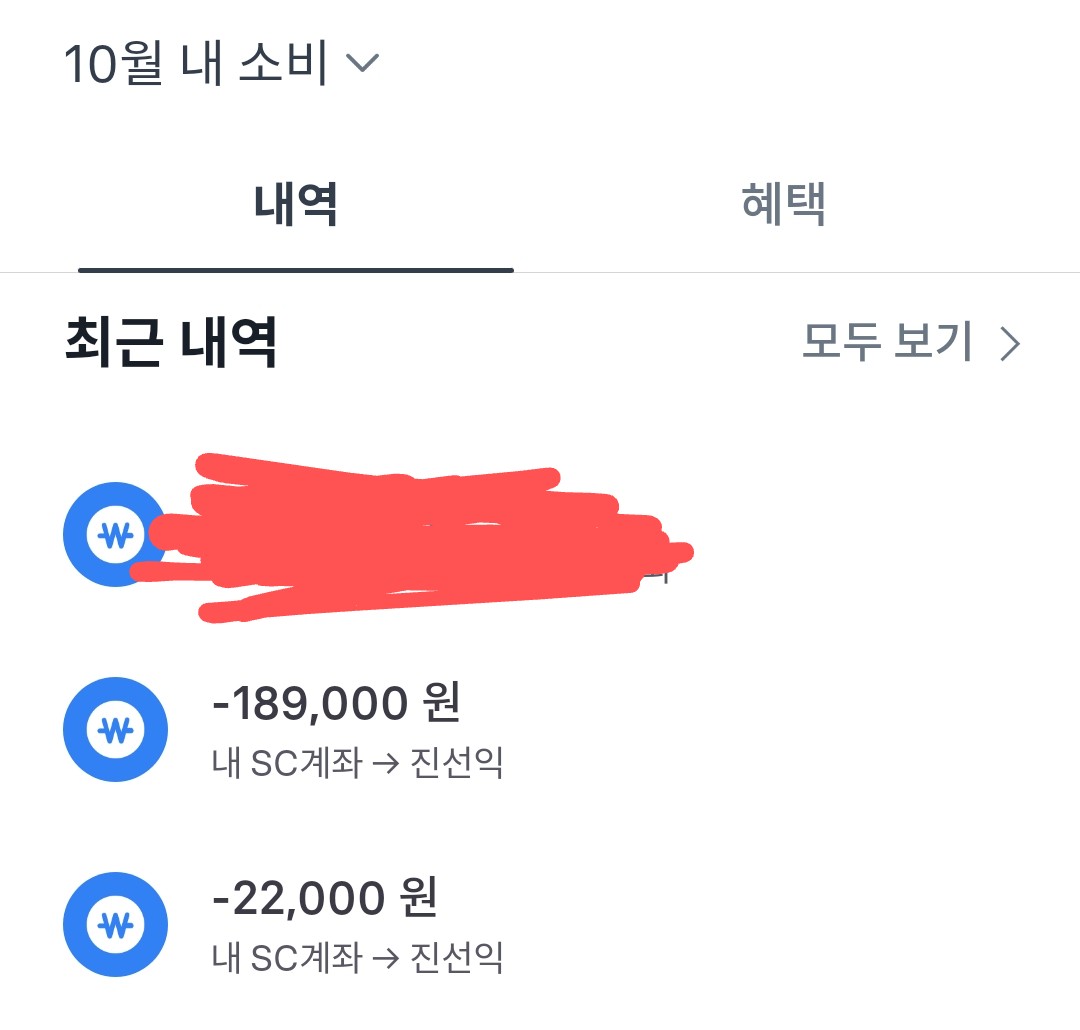Switch to the 혜택 tab
The image size is (1080, 1030).
783,204
